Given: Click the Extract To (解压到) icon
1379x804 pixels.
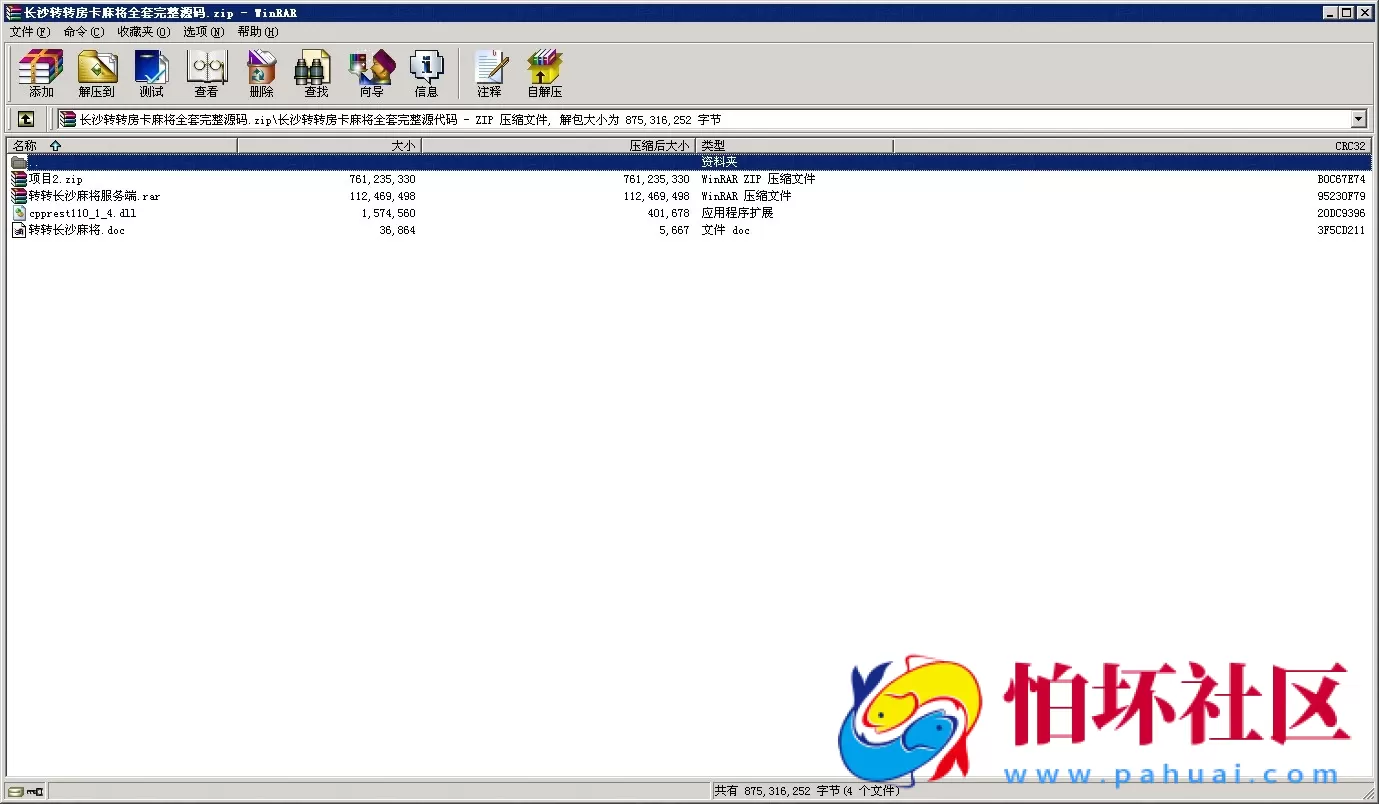Looking at the screenshot, I should tap(97, 74).
